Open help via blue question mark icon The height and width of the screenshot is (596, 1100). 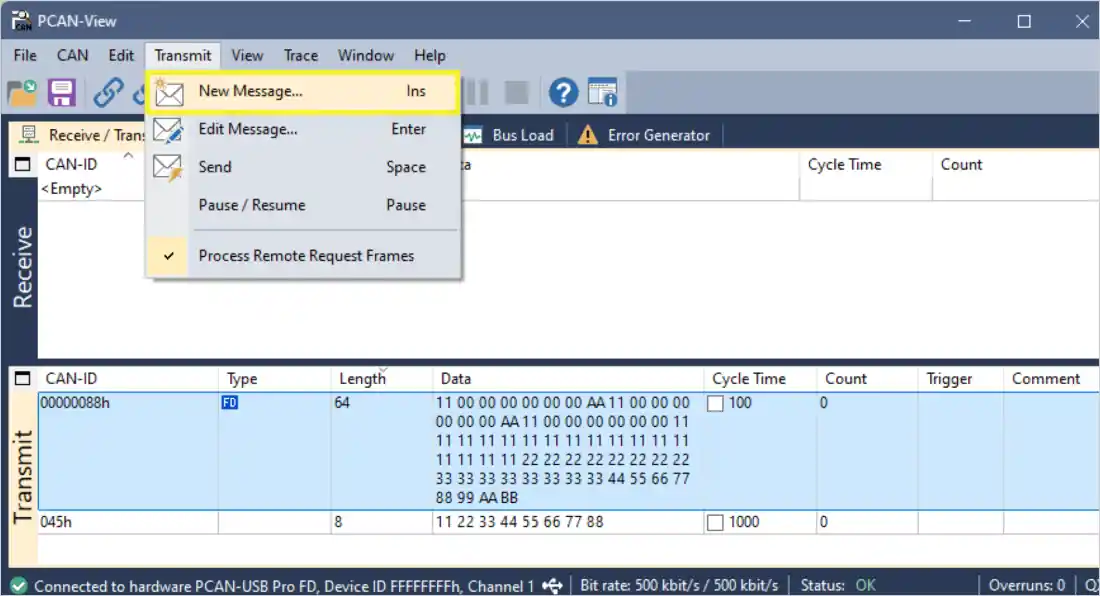563,93
